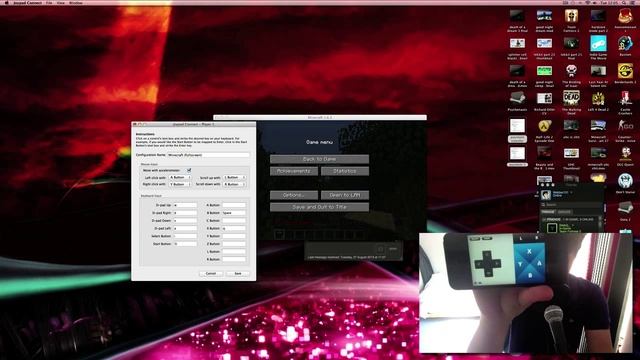Image resolution: width=640 pixels, height=360 pixels.
Task: Click the Z Button key field
Action: 234,244
